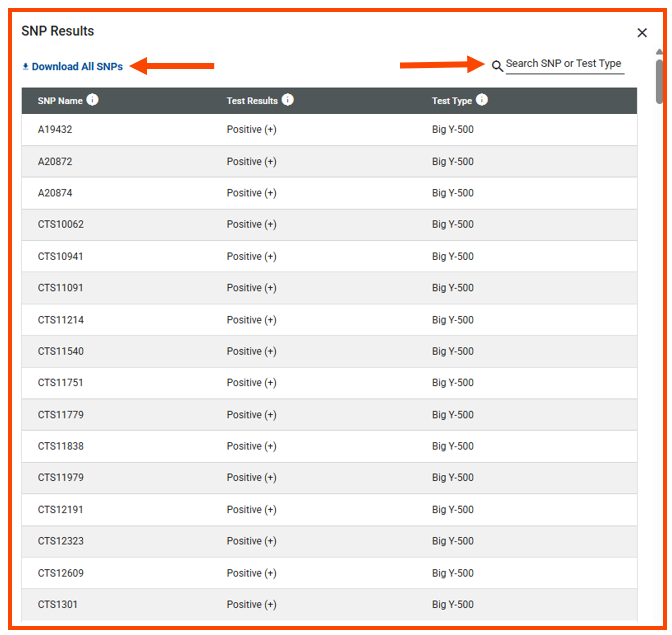Select SNP name CTS11979
This screenshot has height=635, width=672.
(x=60, y=477)
